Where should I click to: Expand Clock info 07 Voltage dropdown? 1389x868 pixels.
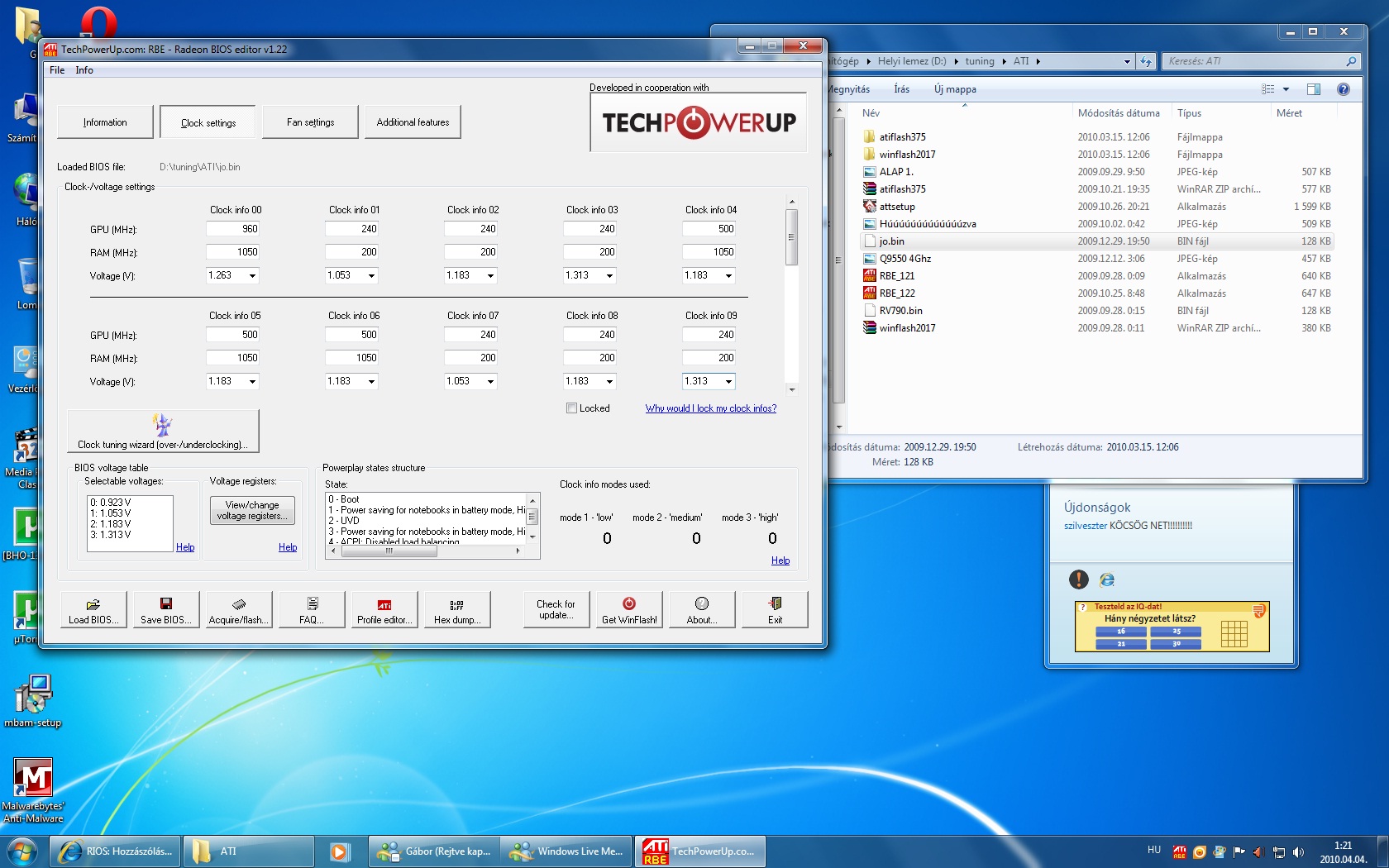(x=490, y=381)
